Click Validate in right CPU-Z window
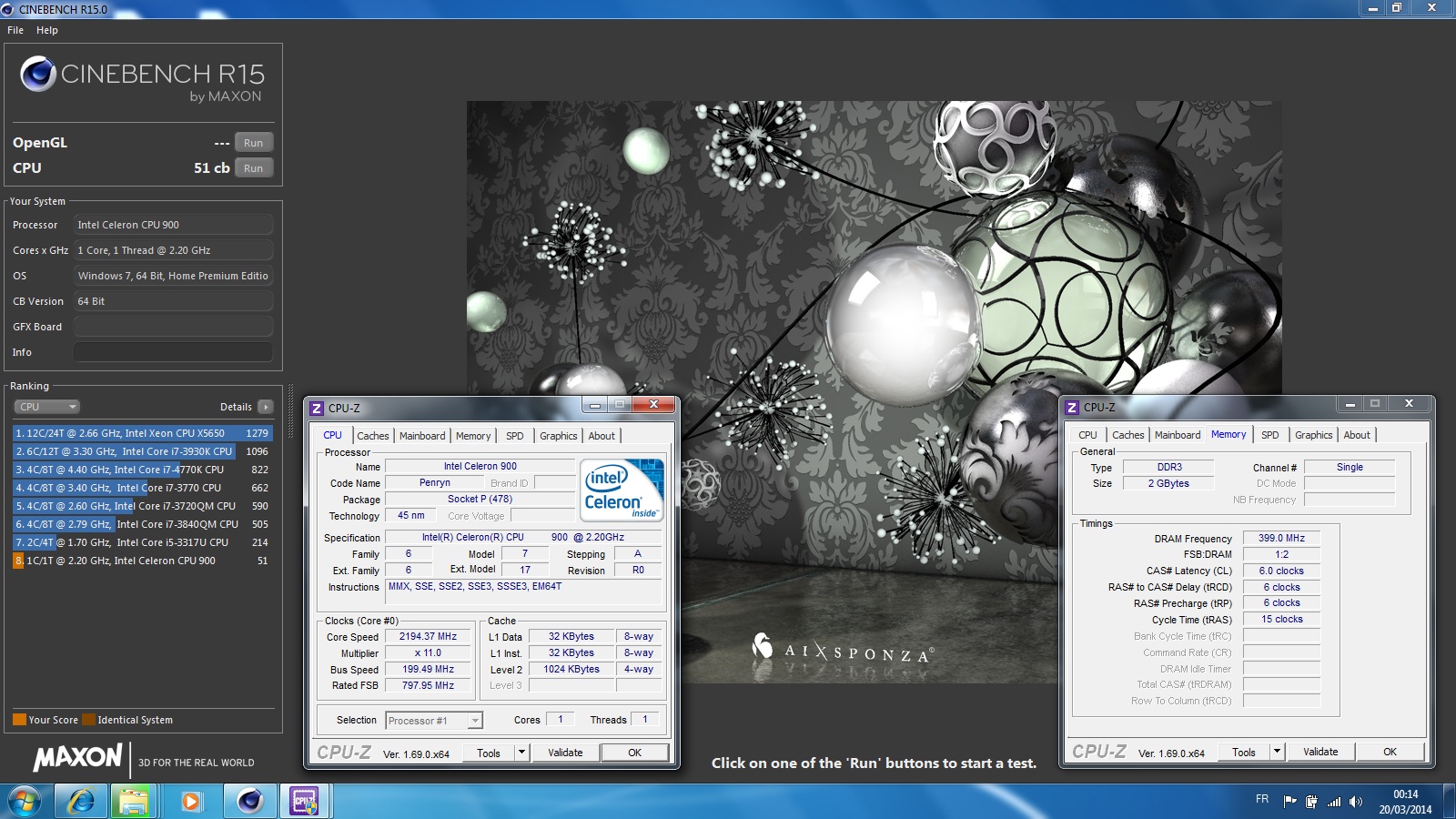1456x819 pixels. coord(1320,752)
